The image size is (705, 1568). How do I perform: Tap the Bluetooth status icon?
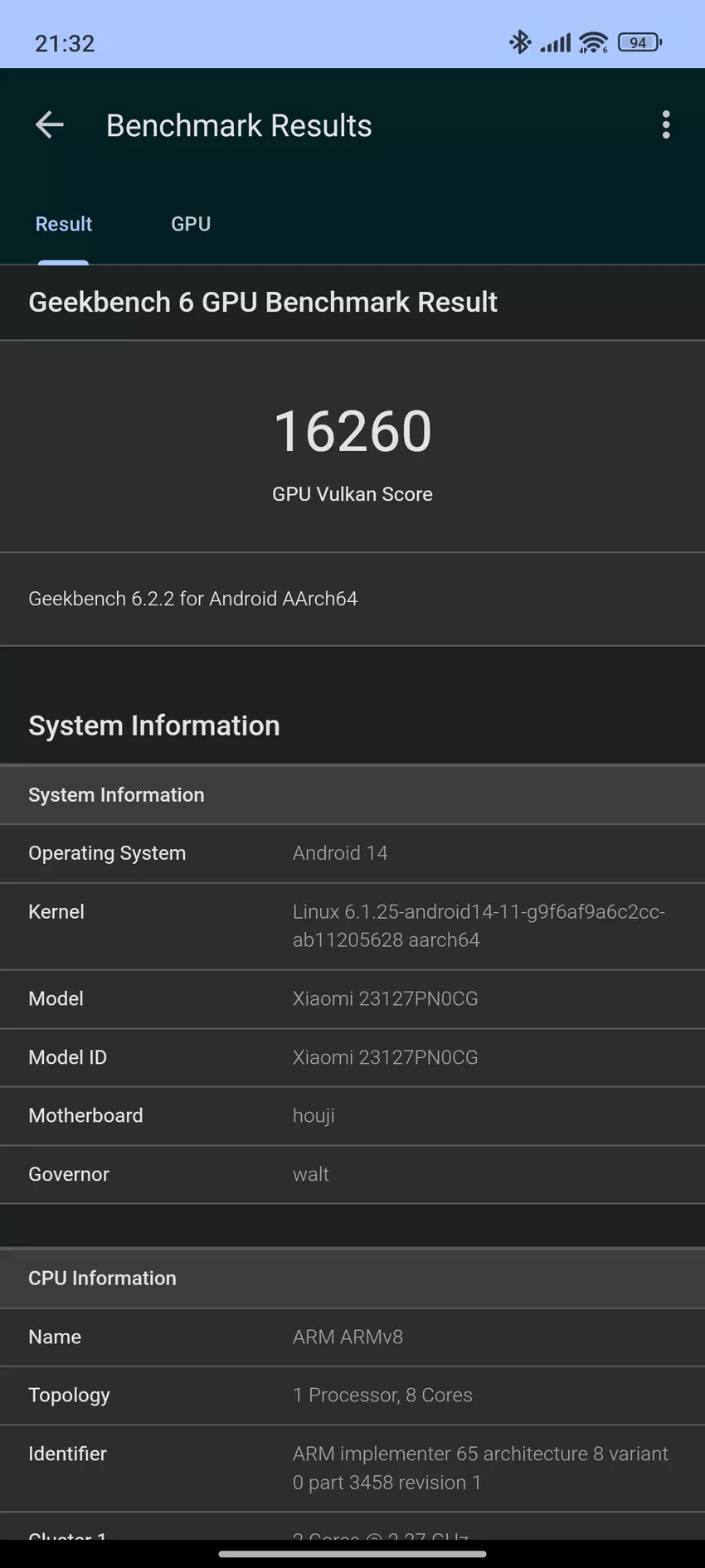[520, 42]
